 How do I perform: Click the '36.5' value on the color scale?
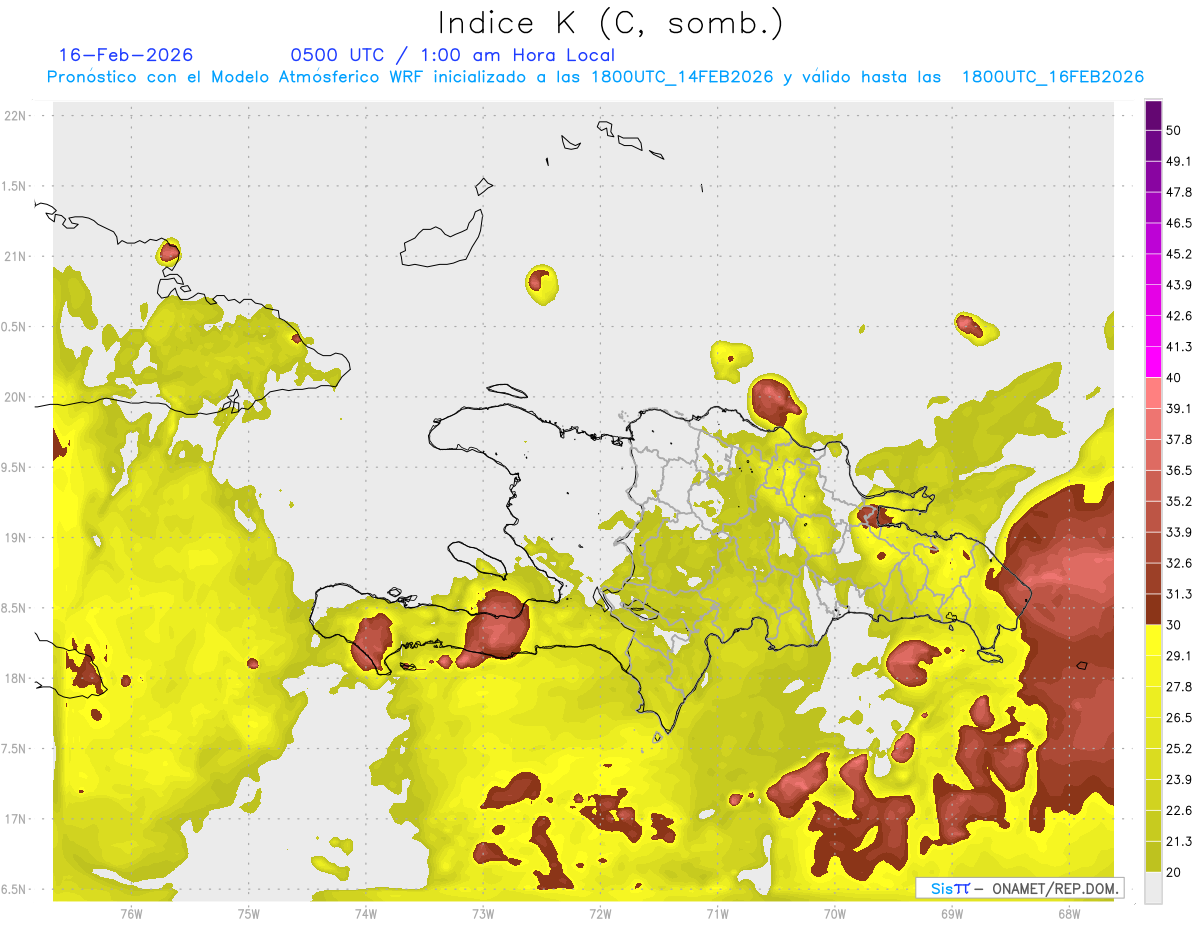pyautogui.click(x=1179, y=470)
